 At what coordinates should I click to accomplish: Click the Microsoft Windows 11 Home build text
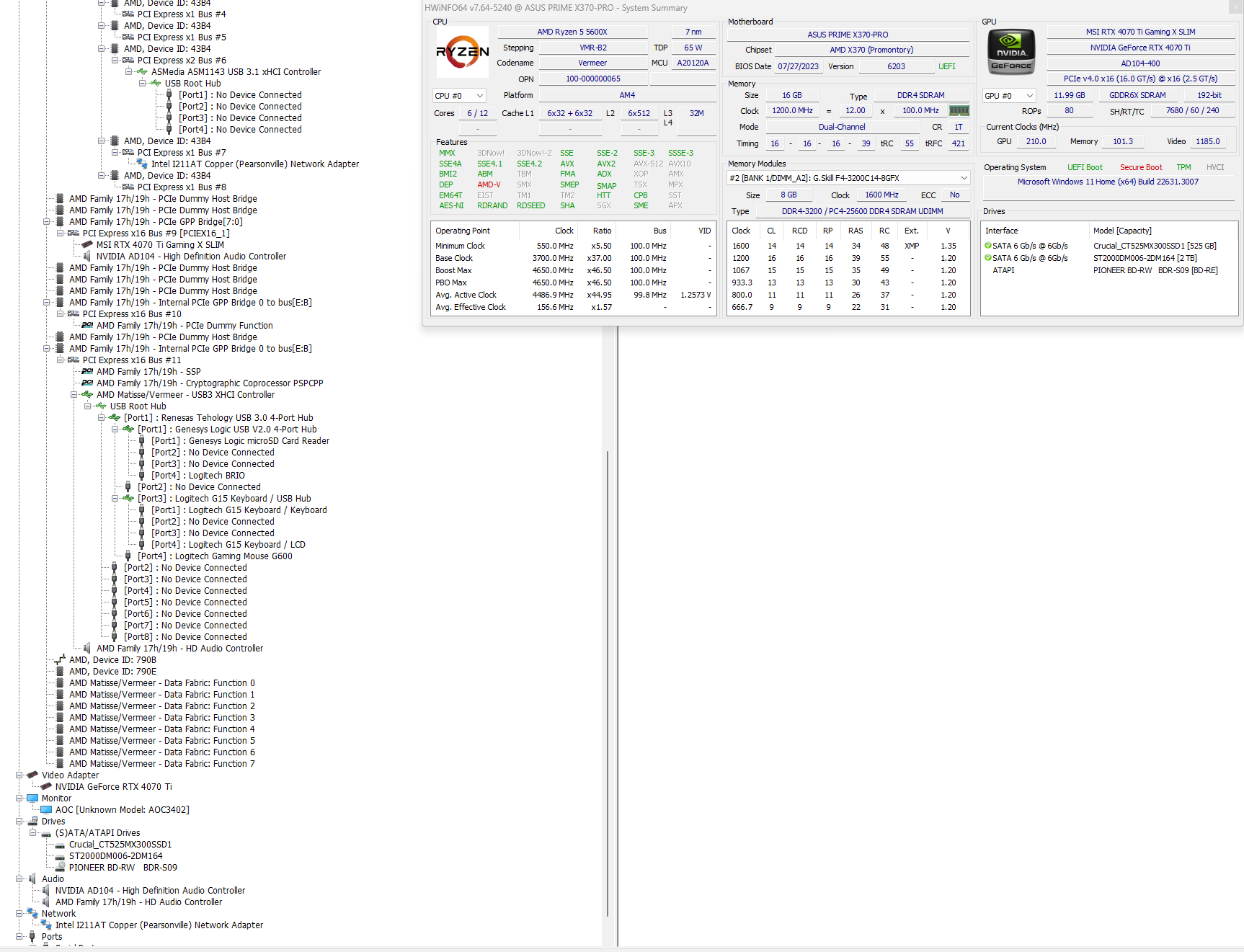(1108, 182)
